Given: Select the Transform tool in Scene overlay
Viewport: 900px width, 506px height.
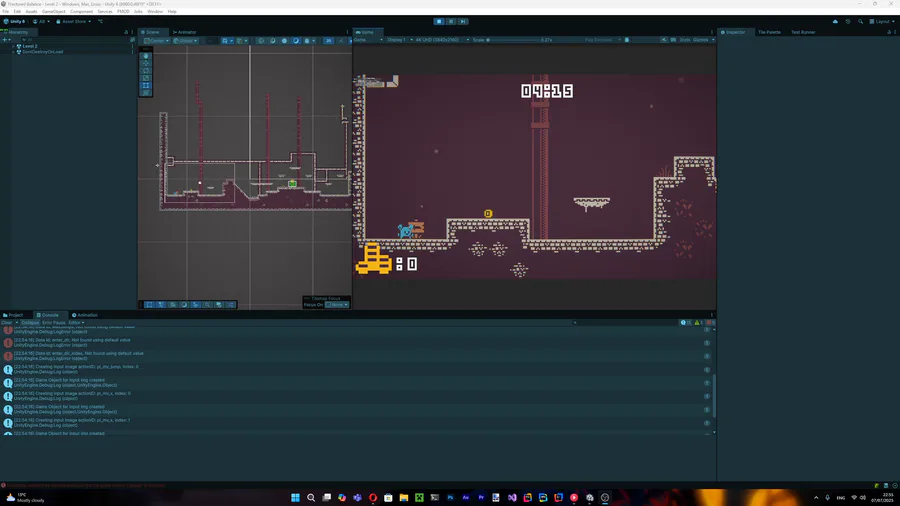Looking at the screenshot, I should coord(146,93).
